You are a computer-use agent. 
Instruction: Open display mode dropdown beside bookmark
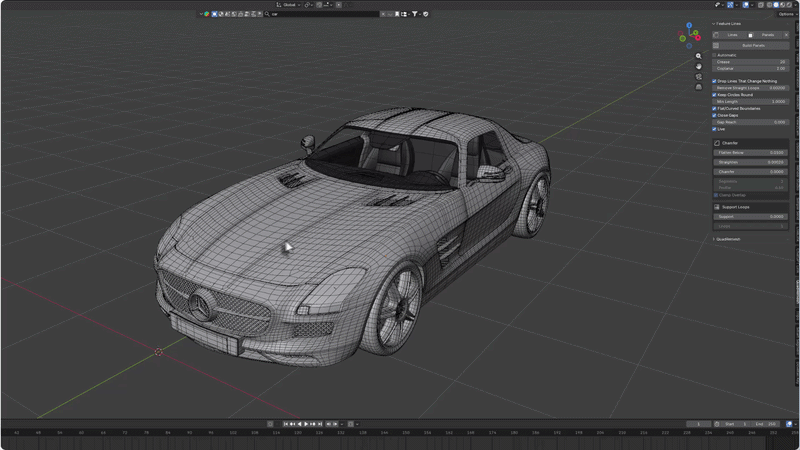[x=405, y=14]
